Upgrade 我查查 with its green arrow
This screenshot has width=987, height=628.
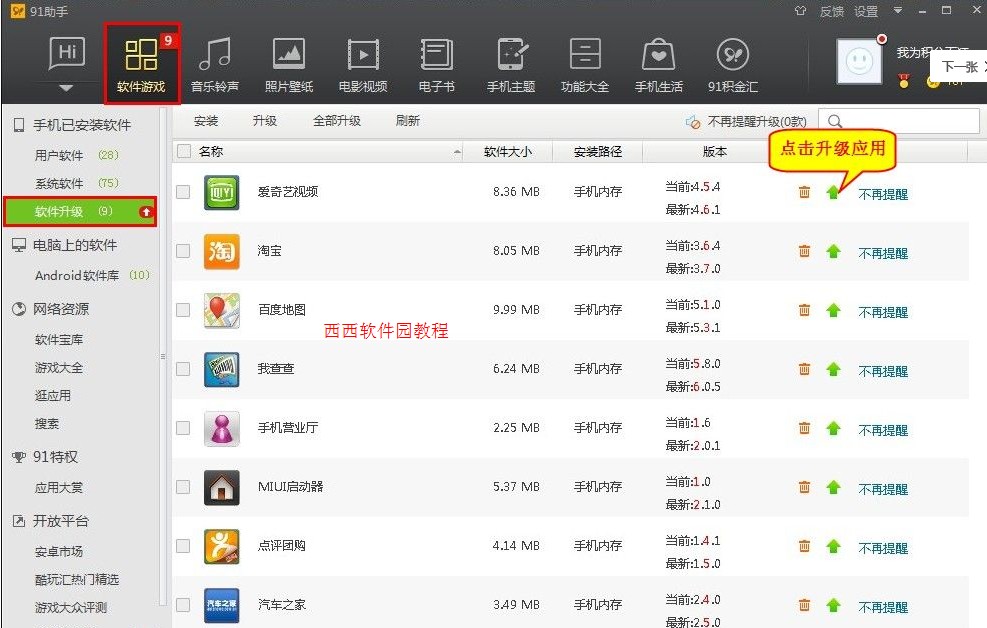click(x=833, y=369)
